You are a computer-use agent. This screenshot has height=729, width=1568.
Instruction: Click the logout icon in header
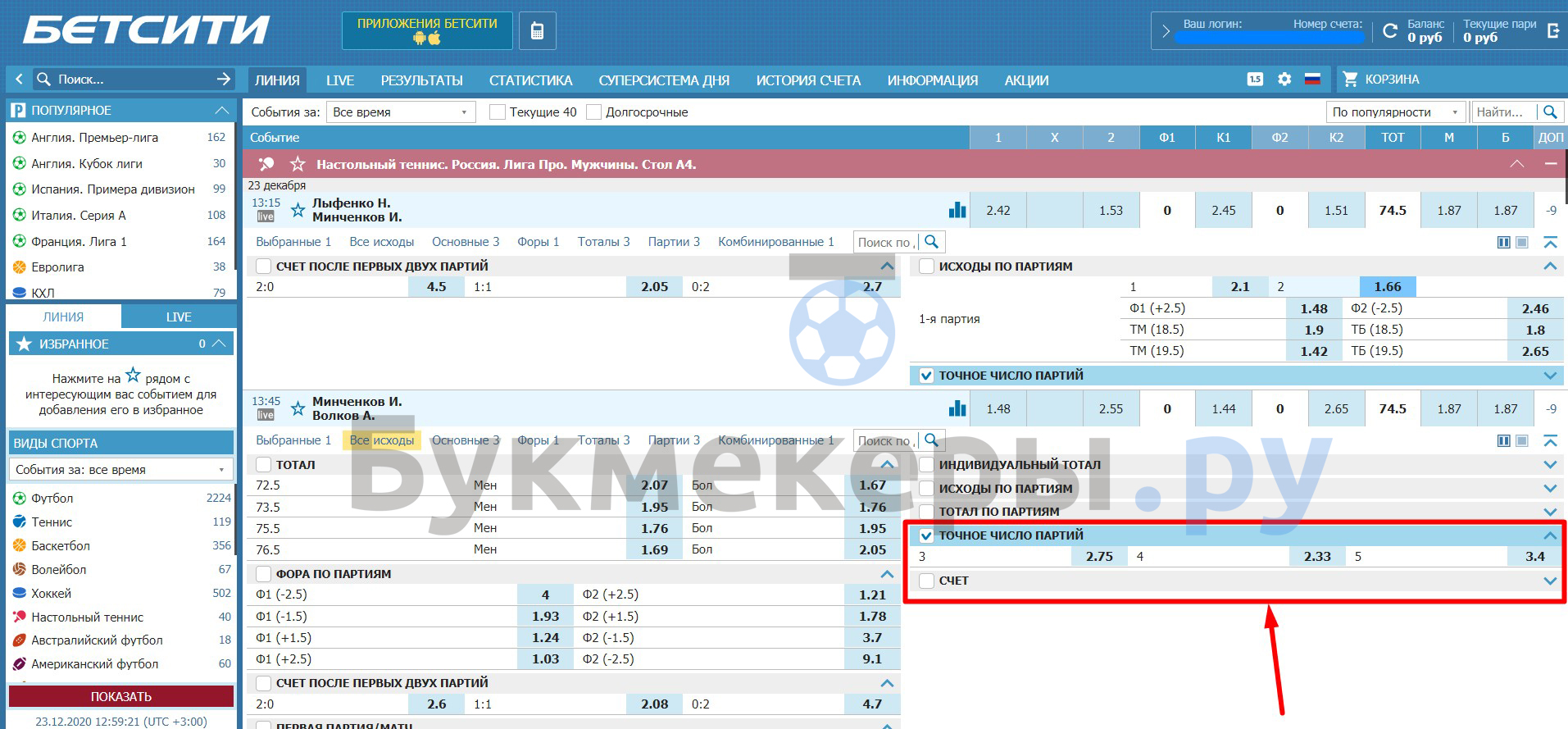tap(1552, 31)
